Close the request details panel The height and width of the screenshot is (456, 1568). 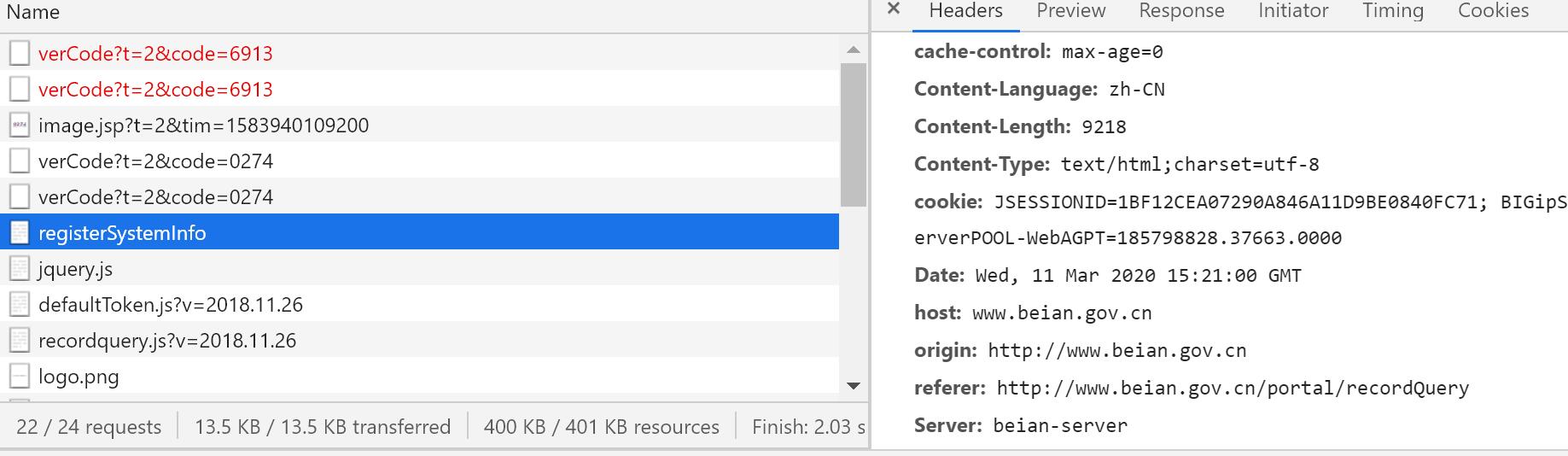click(894, 9)
